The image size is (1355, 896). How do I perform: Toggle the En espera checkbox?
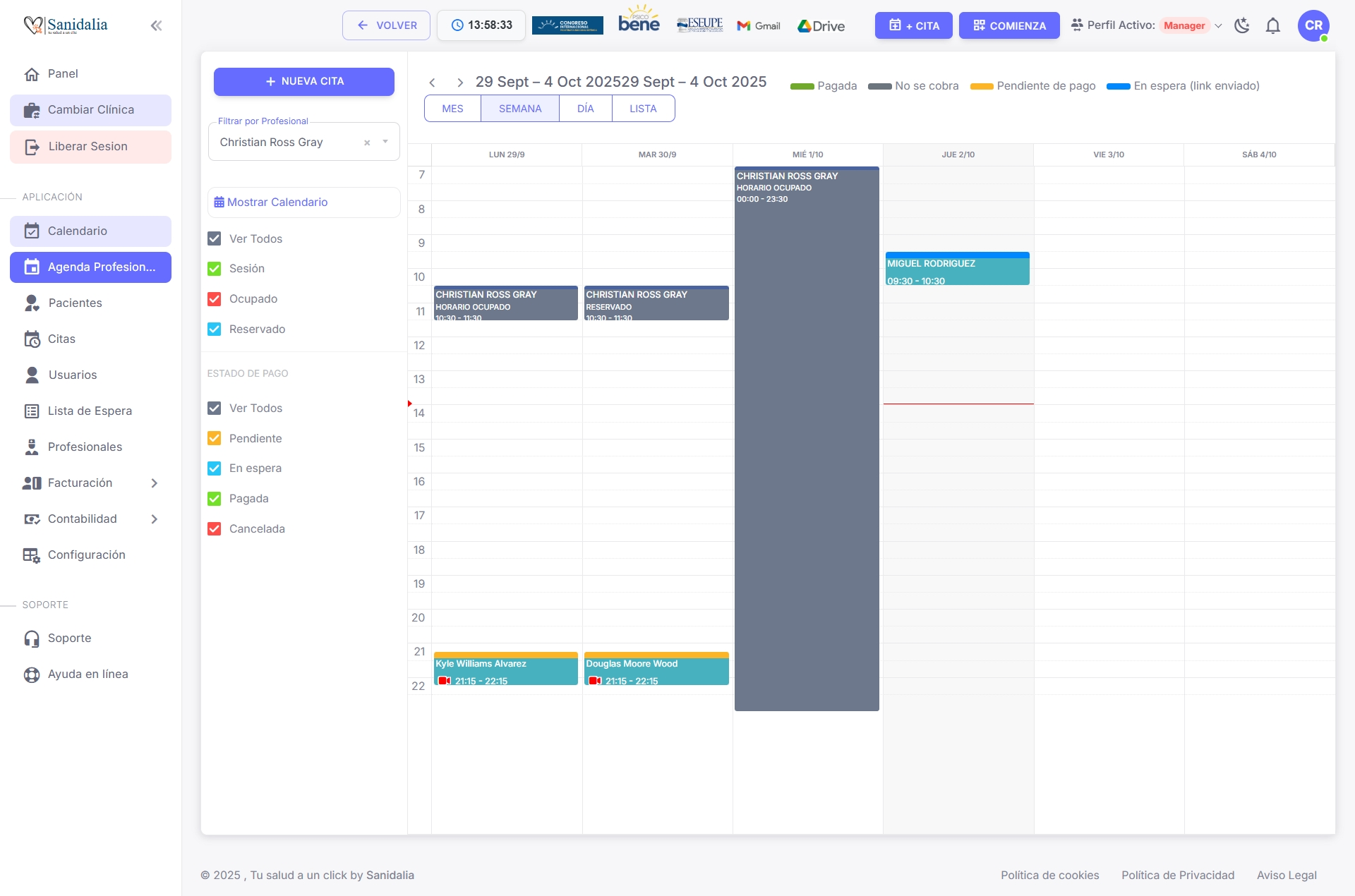214,468
